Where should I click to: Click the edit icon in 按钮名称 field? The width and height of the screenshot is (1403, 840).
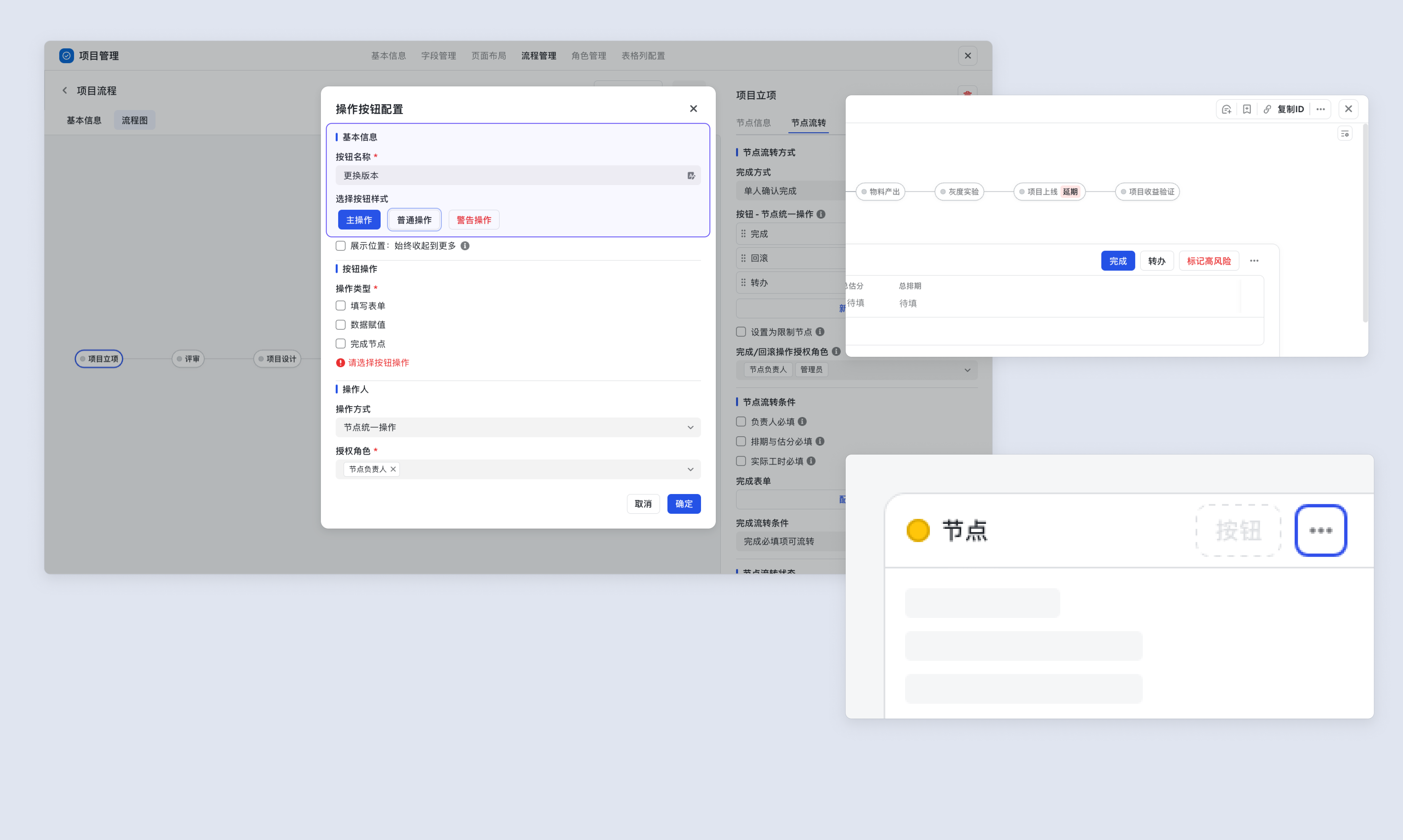coord(691,175)
